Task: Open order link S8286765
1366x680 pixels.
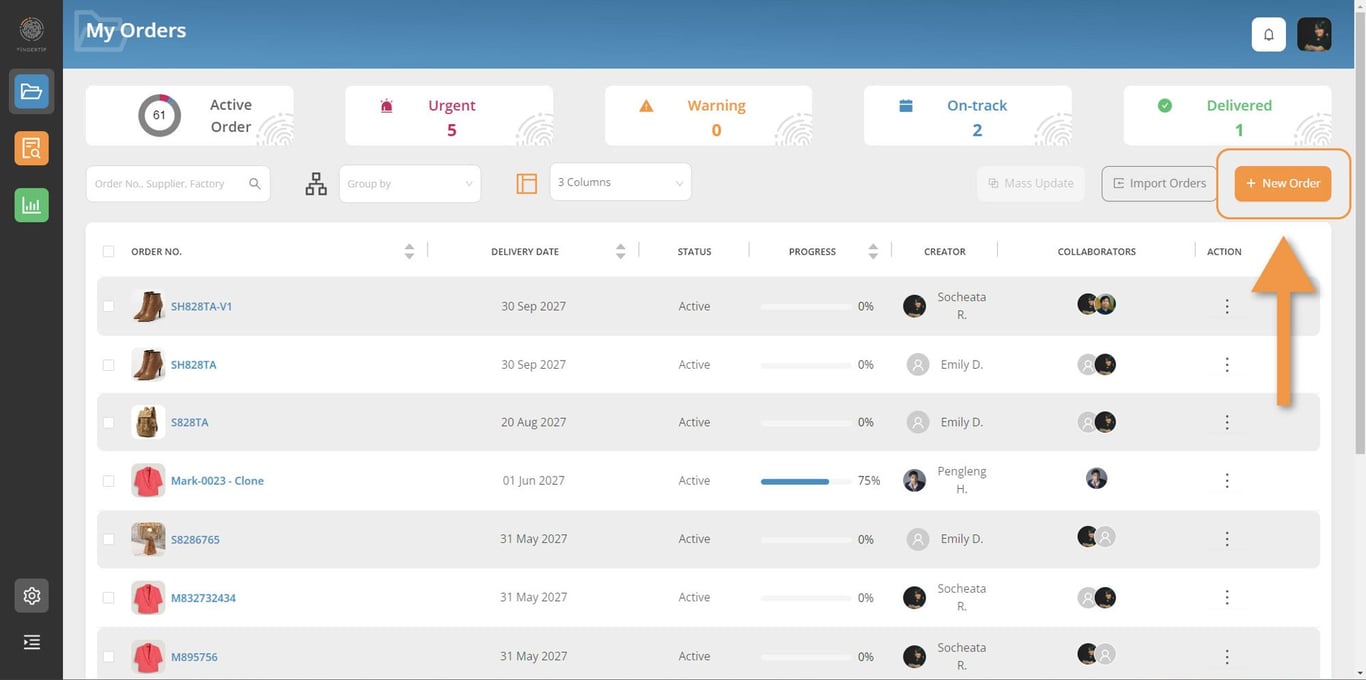Action: [195, 540]
